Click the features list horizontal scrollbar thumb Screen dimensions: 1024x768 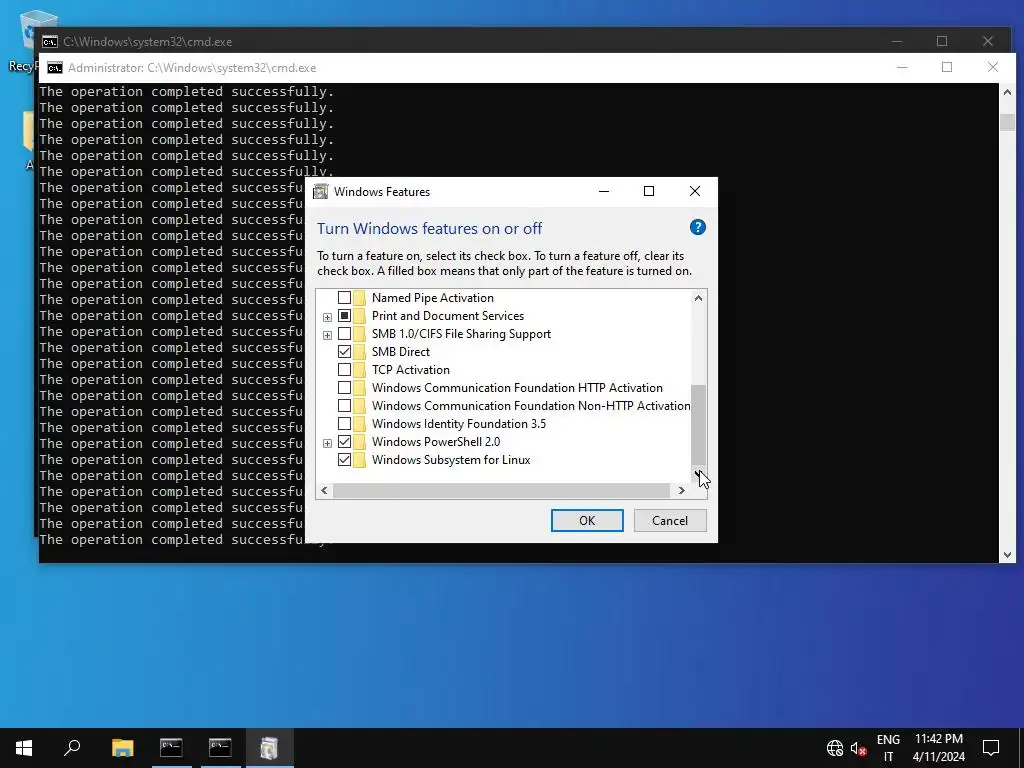click(x=502, y=490)
